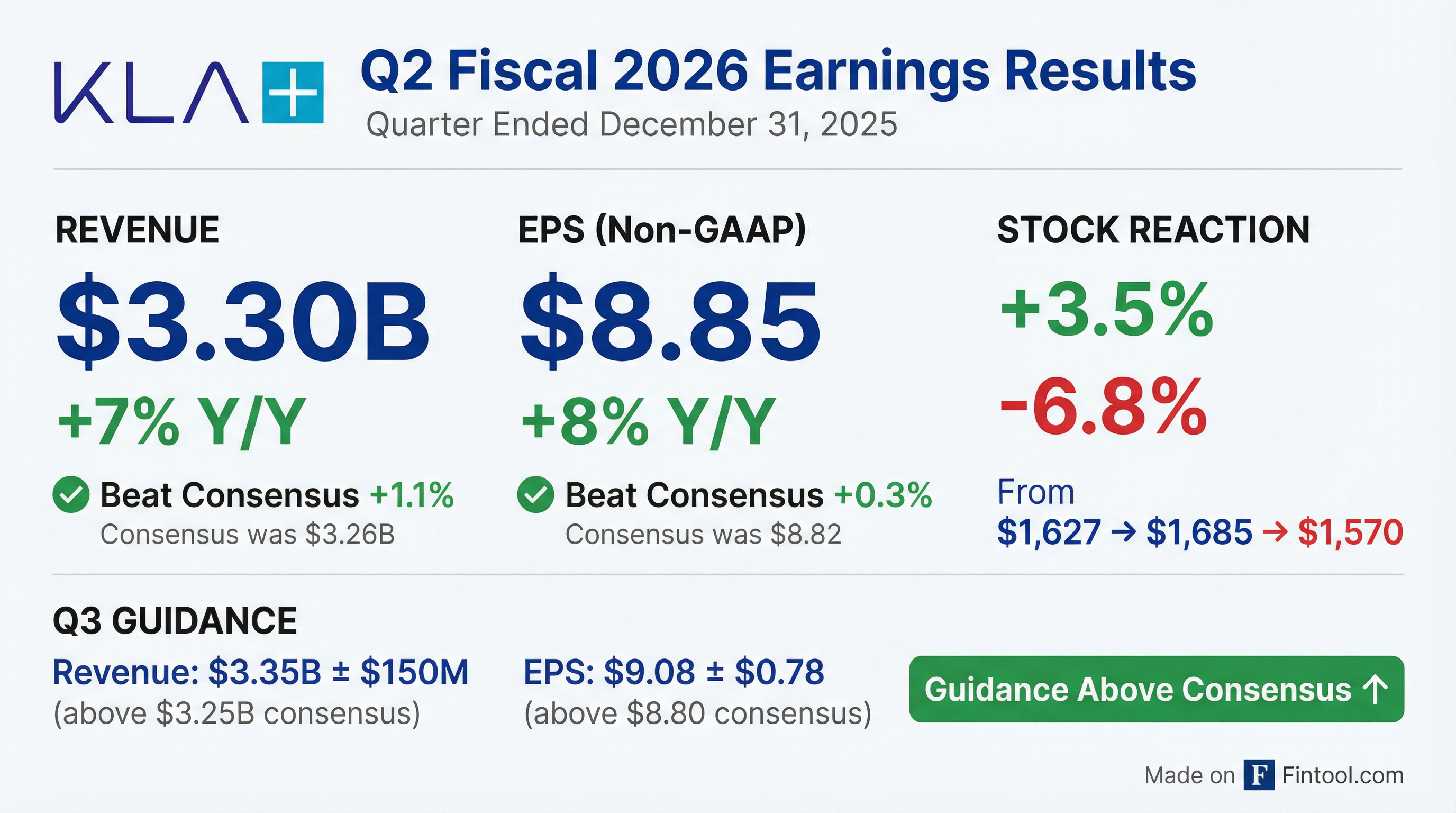Select the Revenue: $3.35B ± $150M guidance
1456x813 pixels.
(260, 672)
